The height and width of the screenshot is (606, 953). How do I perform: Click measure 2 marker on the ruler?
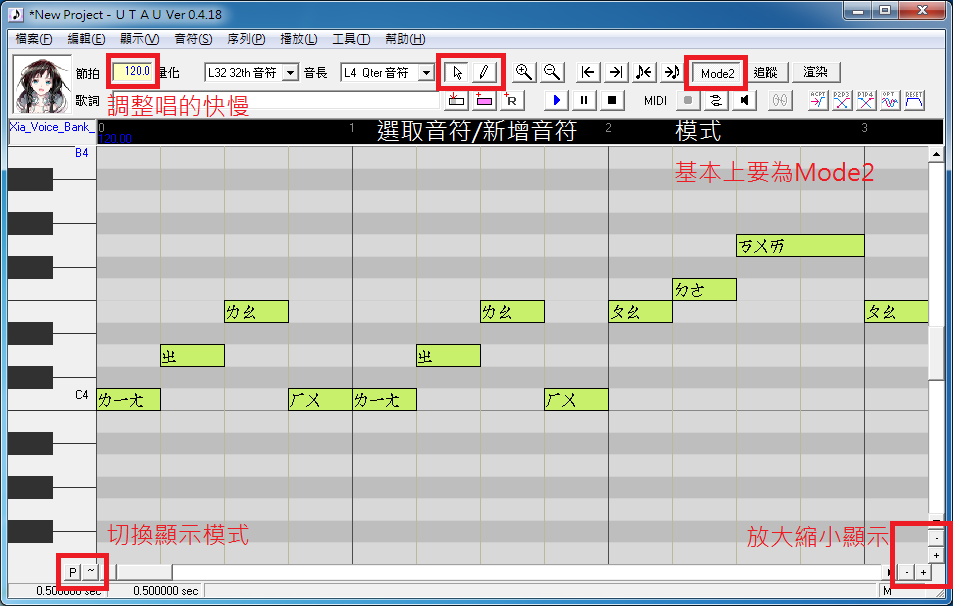(x=608, y=128)
